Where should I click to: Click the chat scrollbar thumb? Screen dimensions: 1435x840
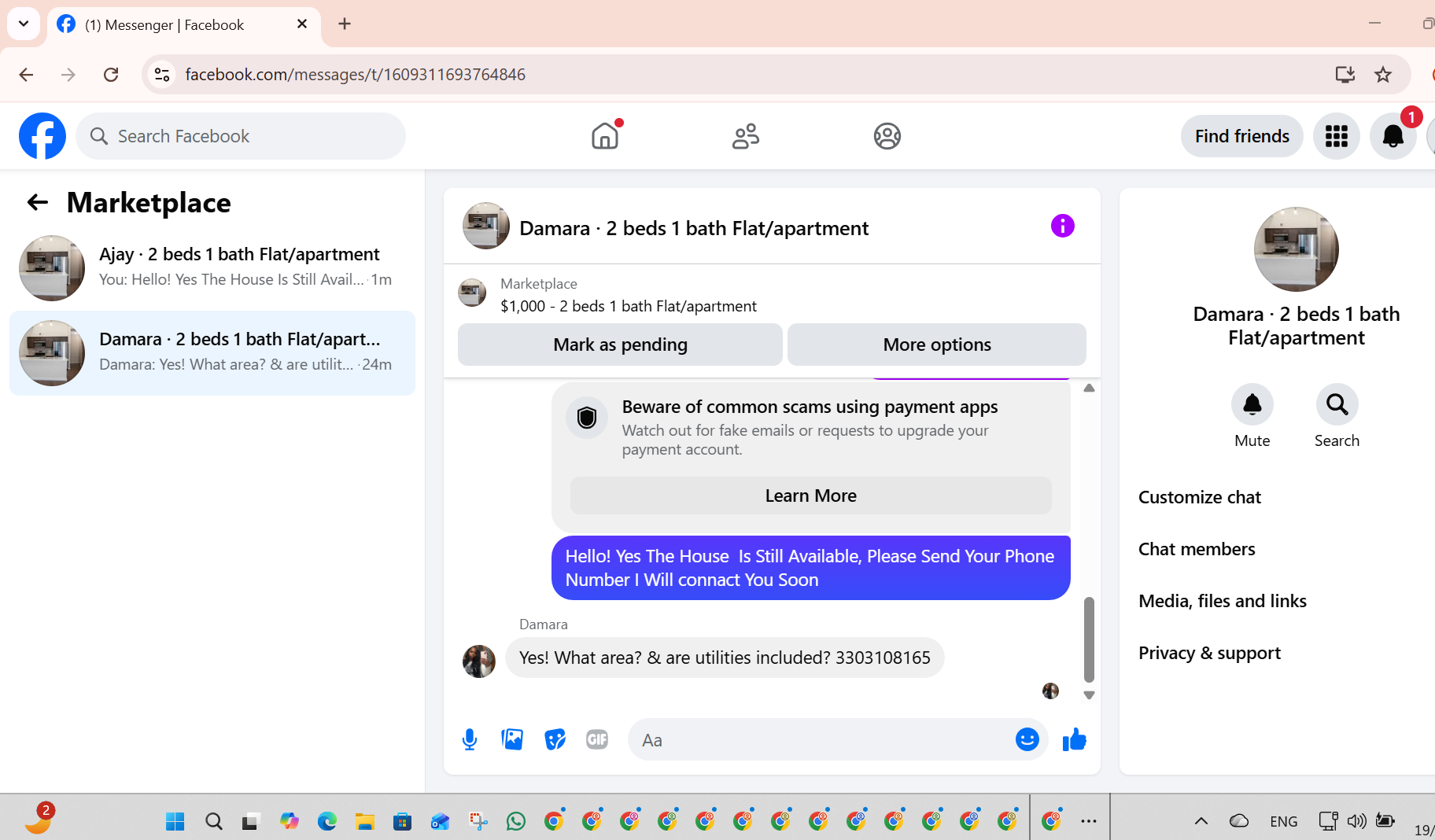click(x=1089, y=639)
